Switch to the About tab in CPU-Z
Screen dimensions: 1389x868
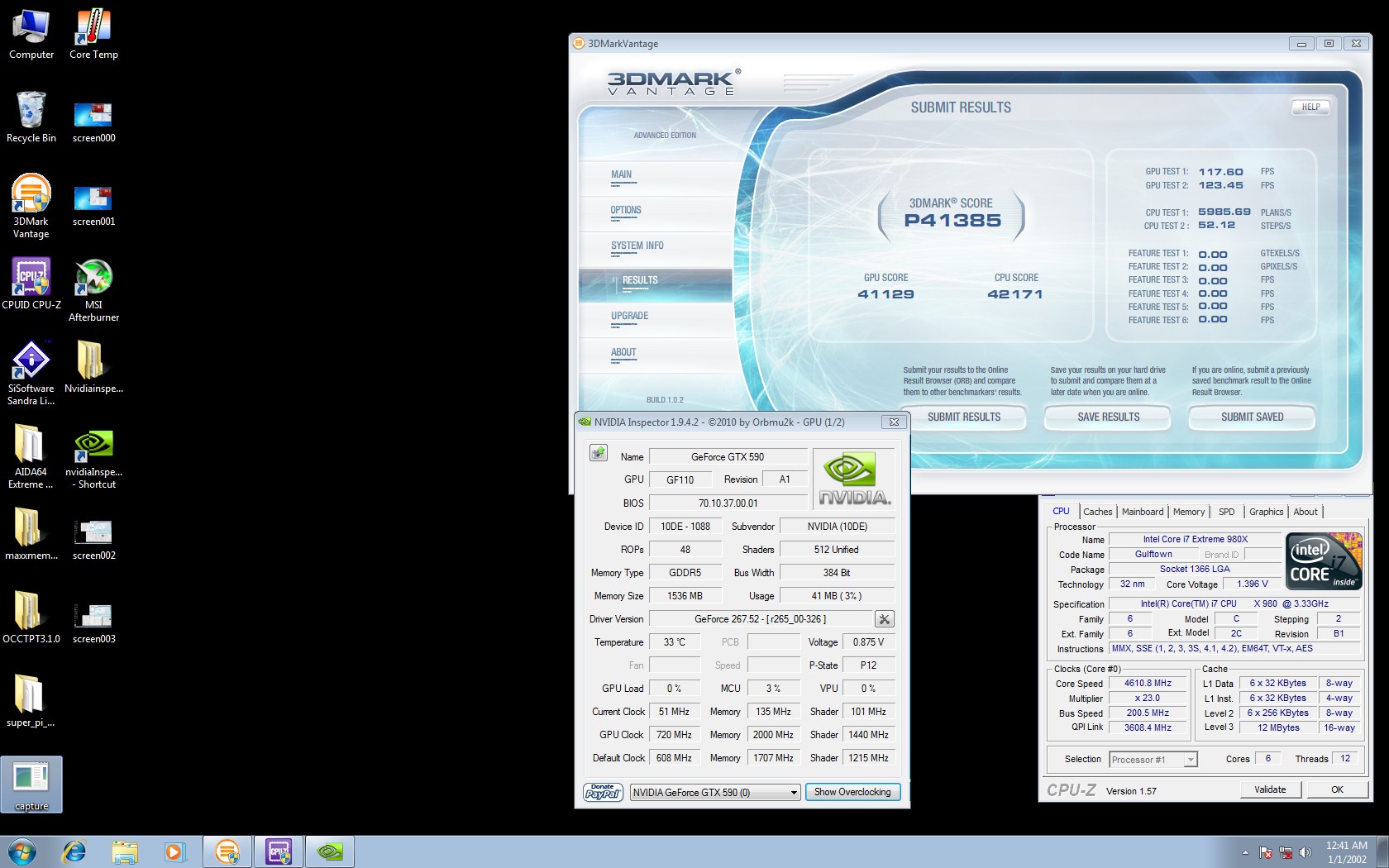click(1305, 512)
